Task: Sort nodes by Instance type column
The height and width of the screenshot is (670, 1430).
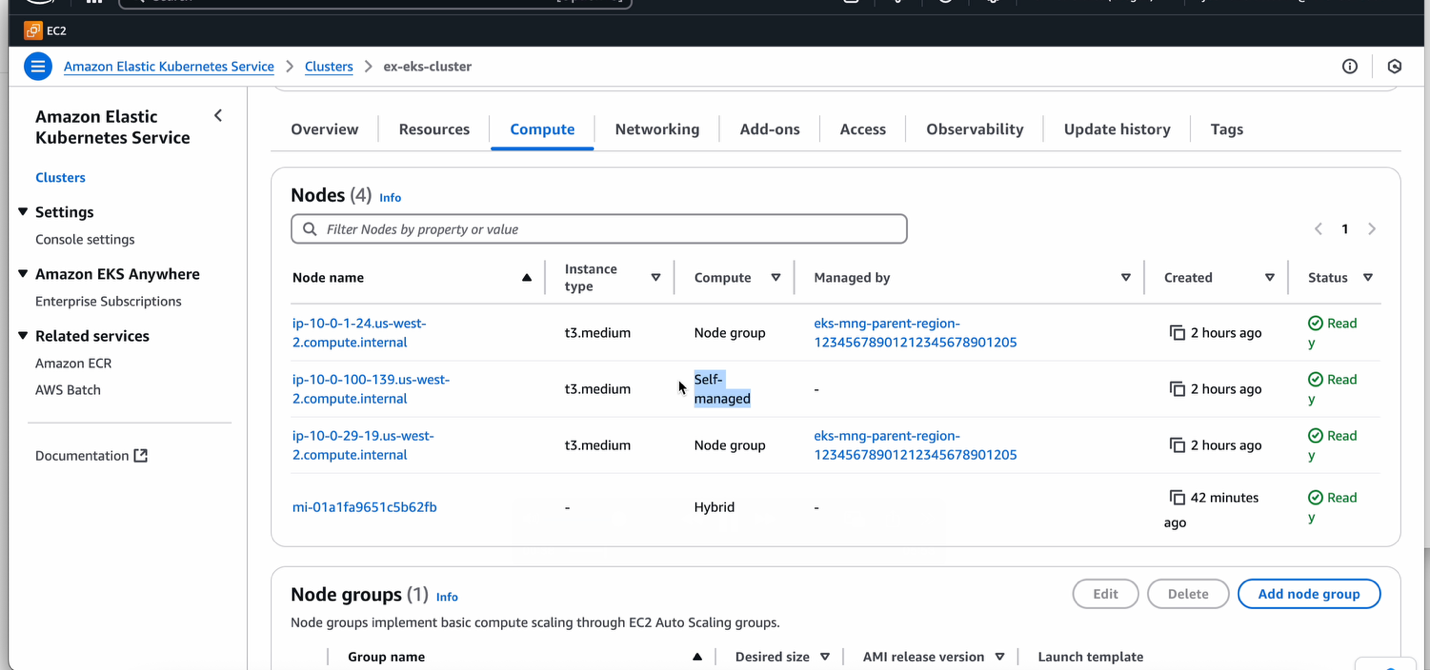Action: click(x=656, y=278)
